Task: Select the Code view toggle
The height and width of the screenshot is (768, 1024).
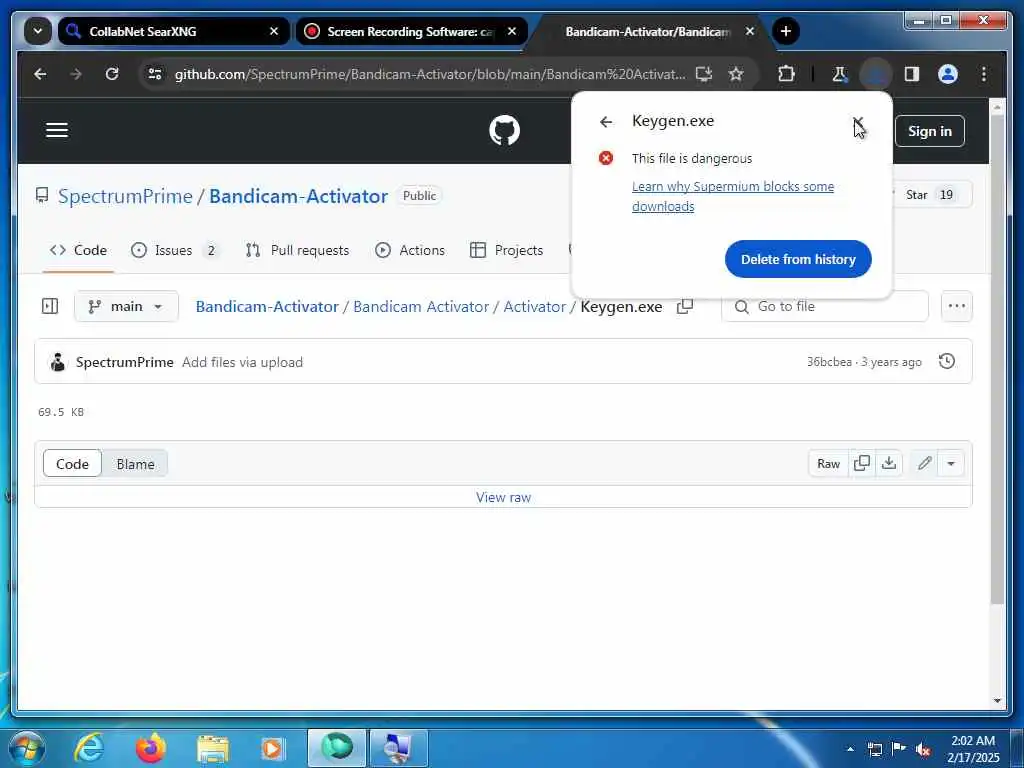Action: [72, 464]
